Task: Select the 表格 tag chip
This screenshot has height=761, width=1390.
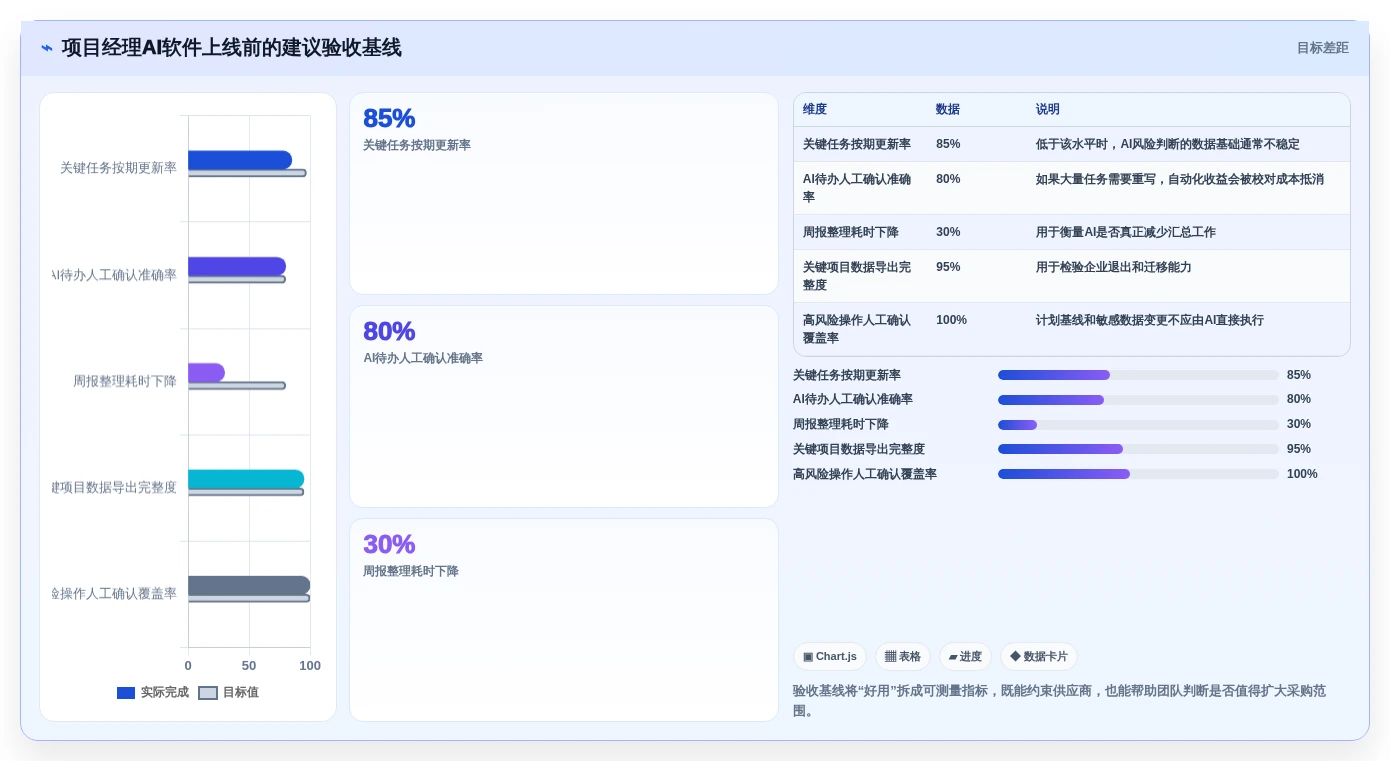Action: [903, 657]
